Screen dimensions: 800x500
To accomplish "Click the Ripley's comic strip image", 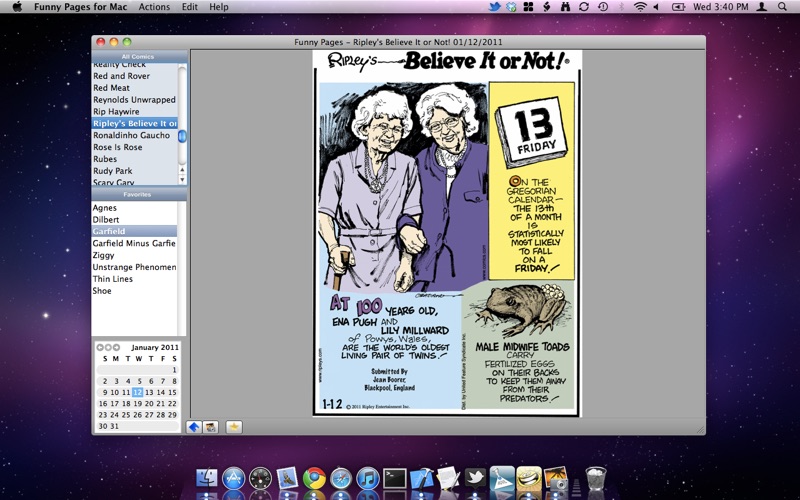I will 447,233.
